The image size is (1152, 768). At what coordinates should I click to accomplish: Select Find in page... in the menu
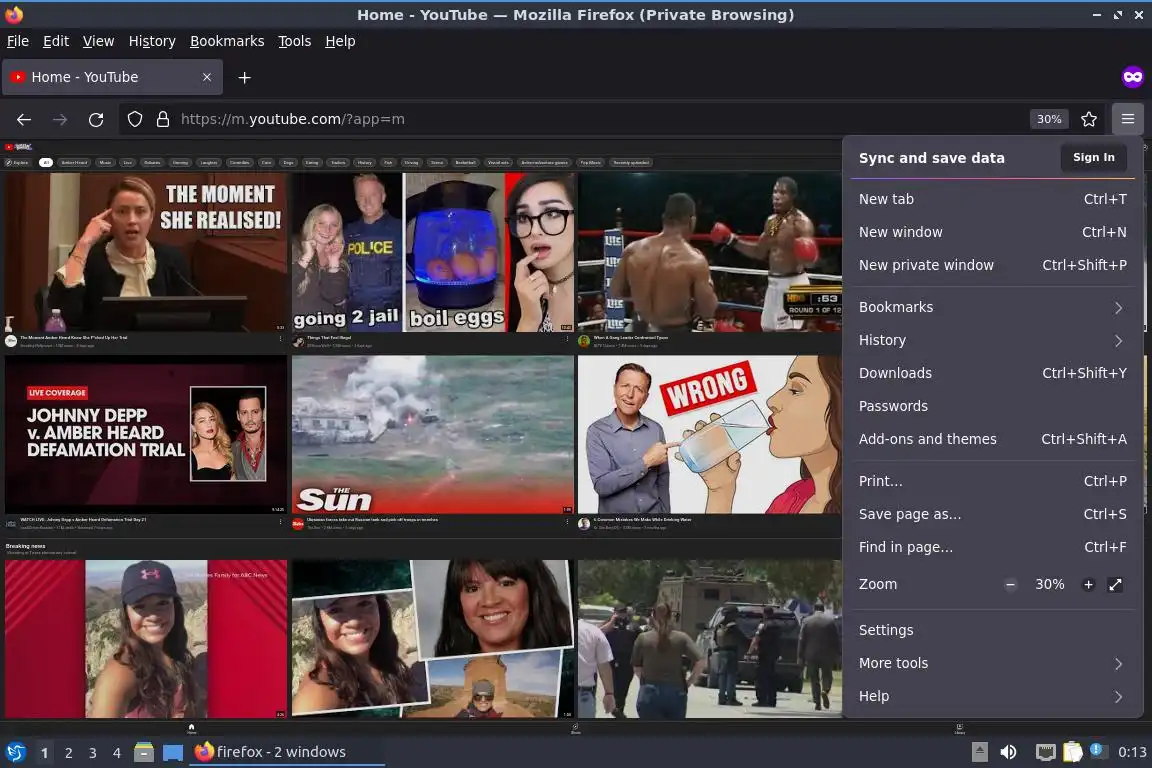click(x=991, y=548)
